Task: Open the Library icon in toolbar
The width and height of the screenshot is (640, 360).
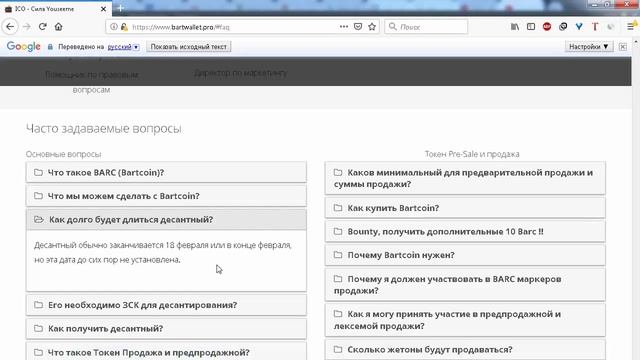Action: pyautogui.click(x=515, y=27)
